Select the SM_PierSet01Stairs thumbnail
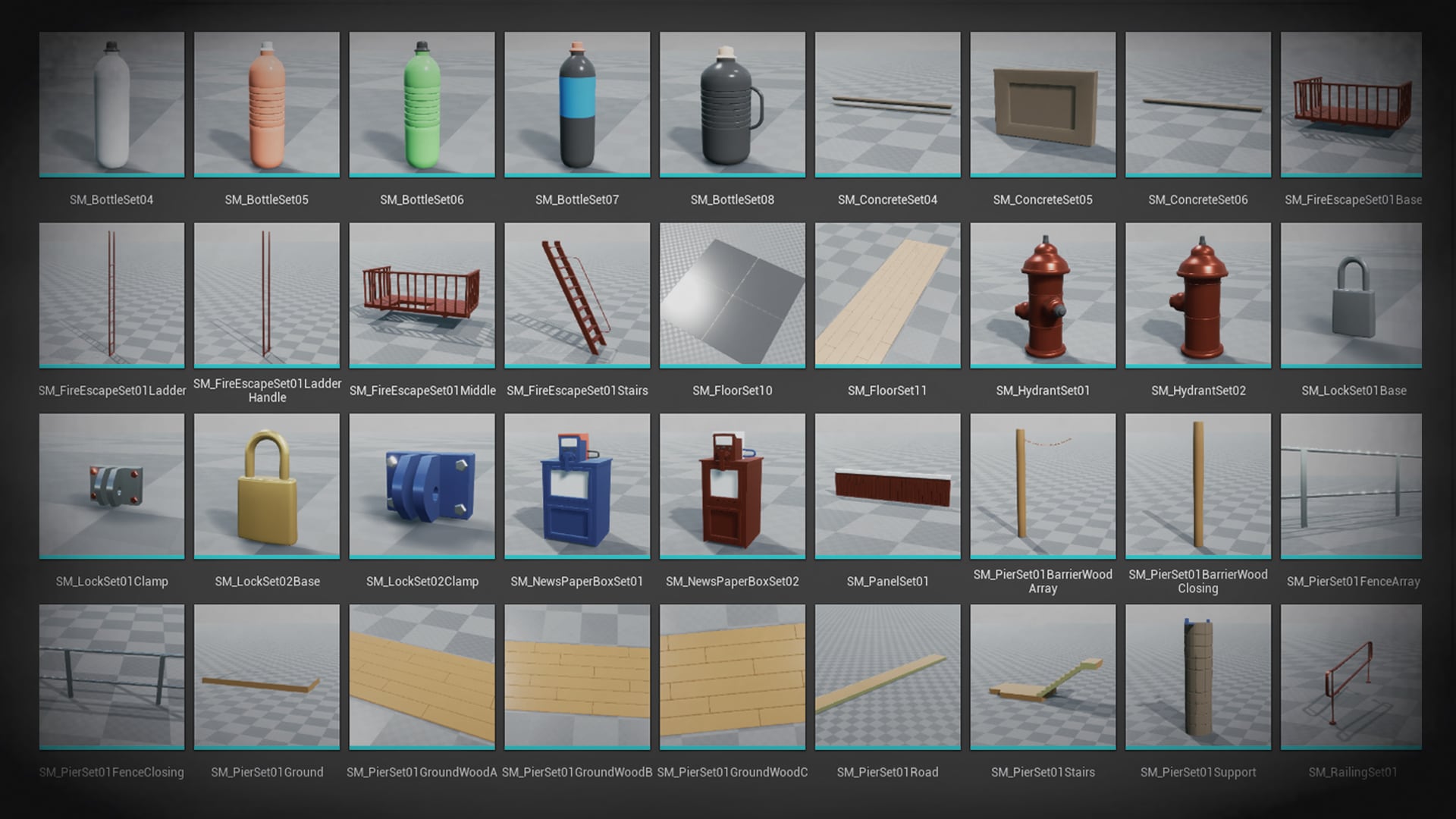The width and height of the screenshot is (1456, 819). click(1043, 677)
